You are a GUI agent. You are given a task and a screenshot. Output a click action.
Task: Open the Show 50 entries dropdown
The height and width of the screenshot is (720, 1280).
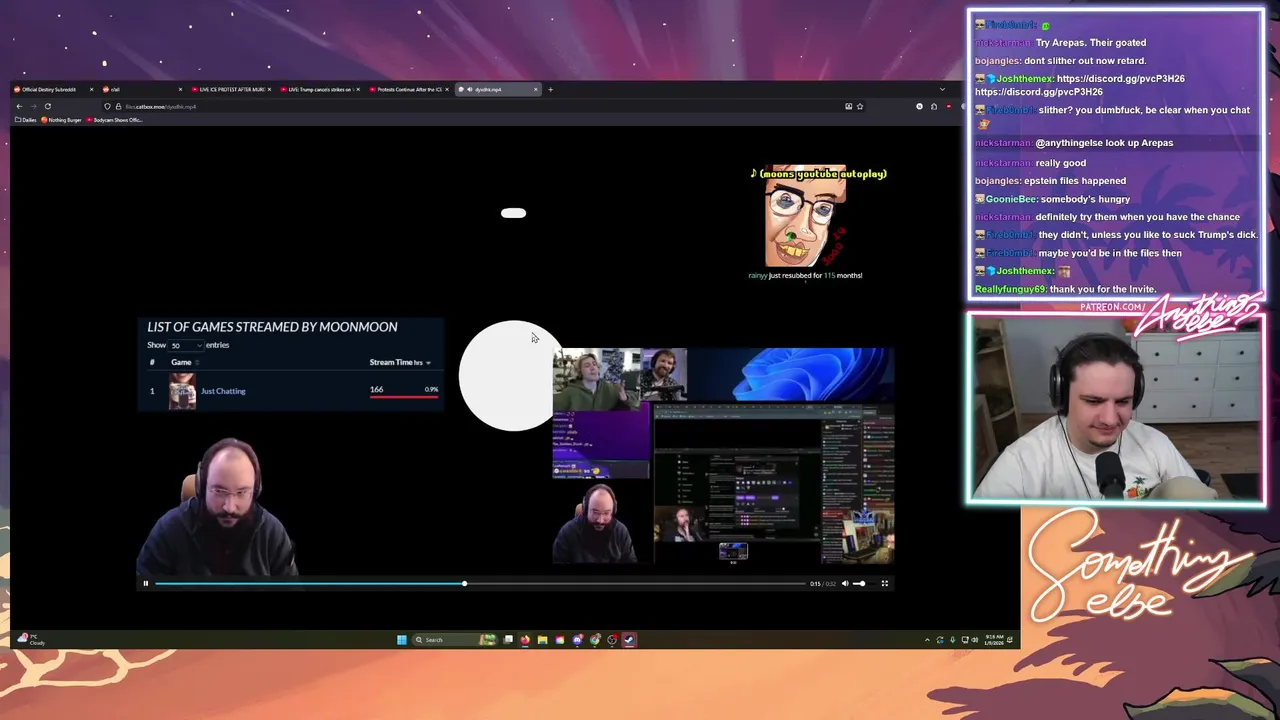pyautogui.click(x=186, y=345)
